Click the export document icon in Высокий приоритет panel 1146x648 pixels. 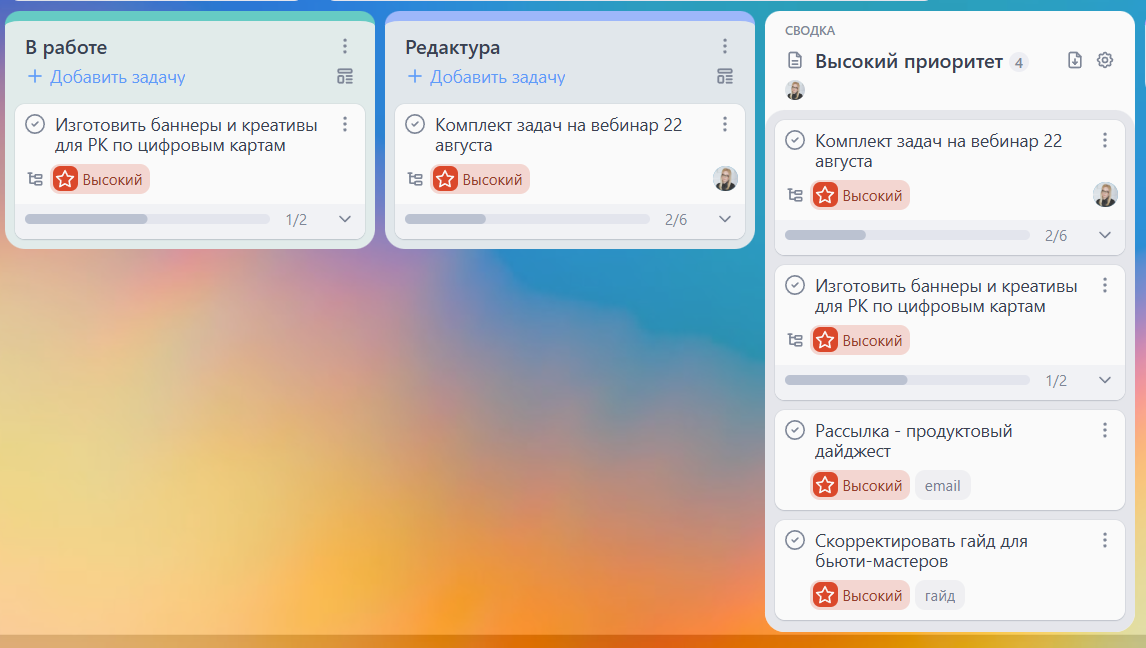1074,60
